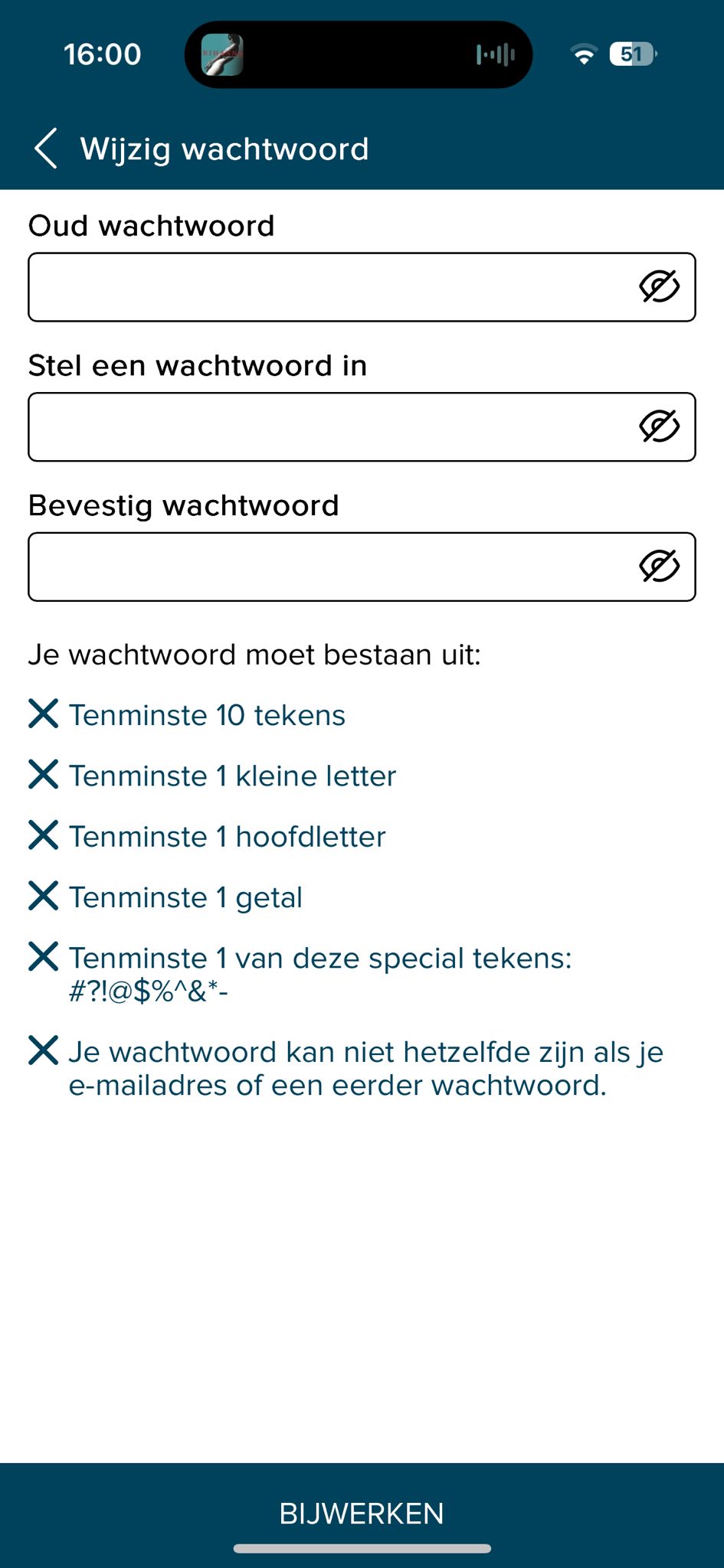Tap the X beside the special tekens rule
The height and width of the screenshot is (1568, 724).
point(44,956)
